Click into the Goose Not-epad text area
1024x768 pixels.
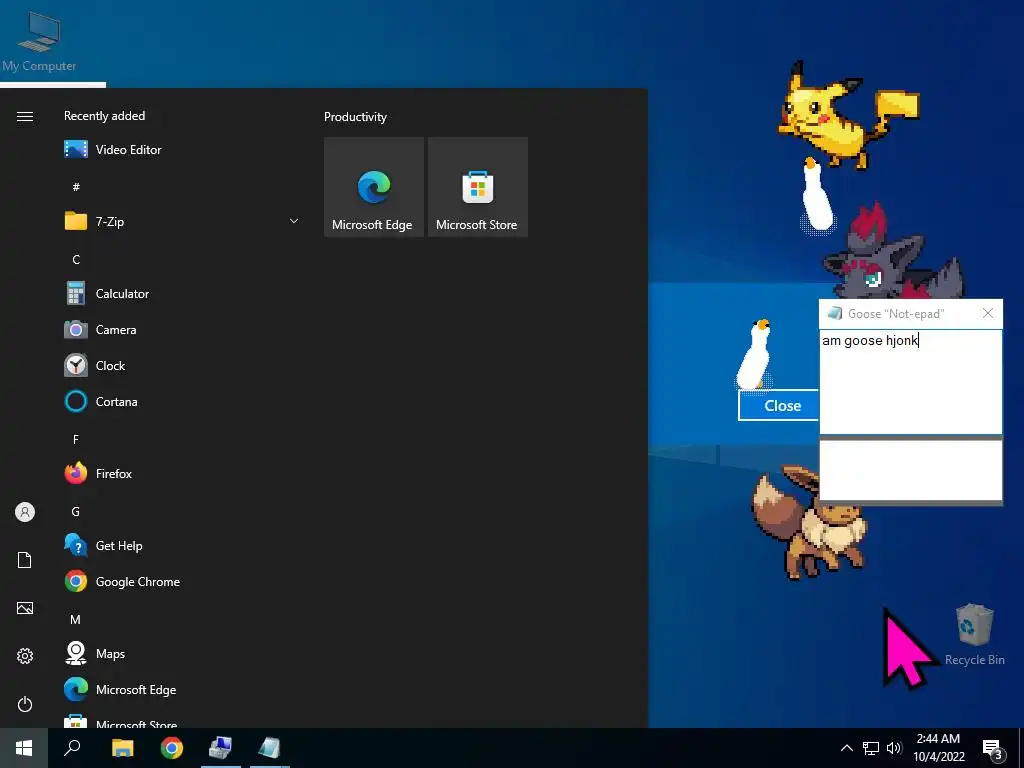910,382
